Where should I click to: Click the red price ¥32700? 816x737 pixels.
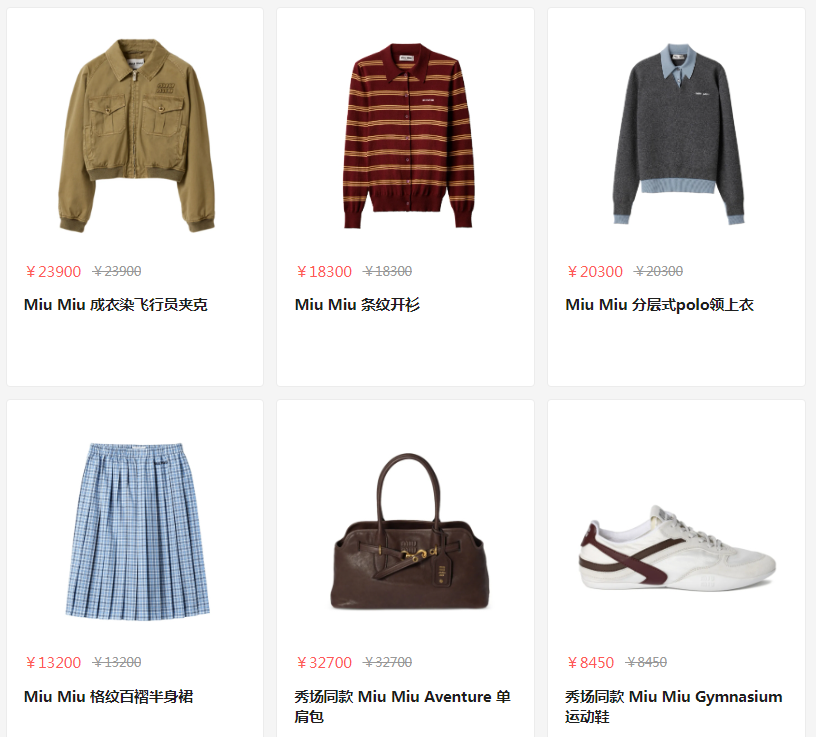point(324,663)
